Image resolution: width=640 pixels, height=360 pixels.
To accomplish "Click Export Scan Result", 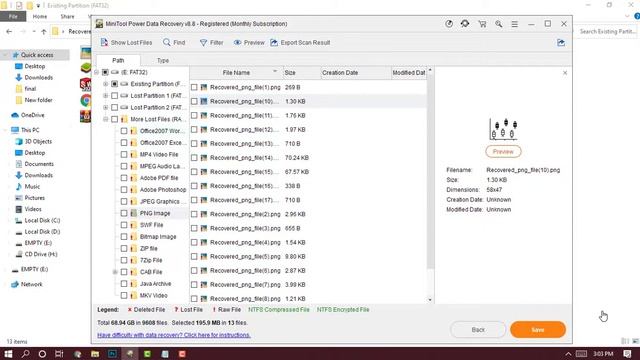I will tap(300, 42).
